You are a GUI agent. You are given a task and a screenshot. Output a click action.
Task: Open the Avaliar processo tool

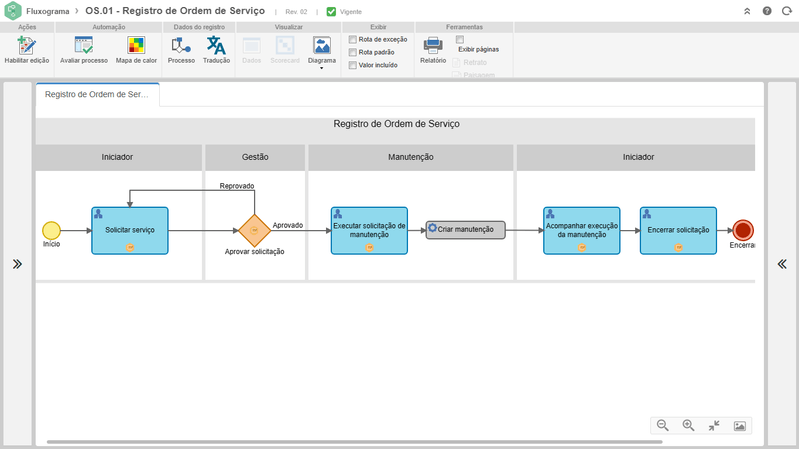[x=84, y=46]
